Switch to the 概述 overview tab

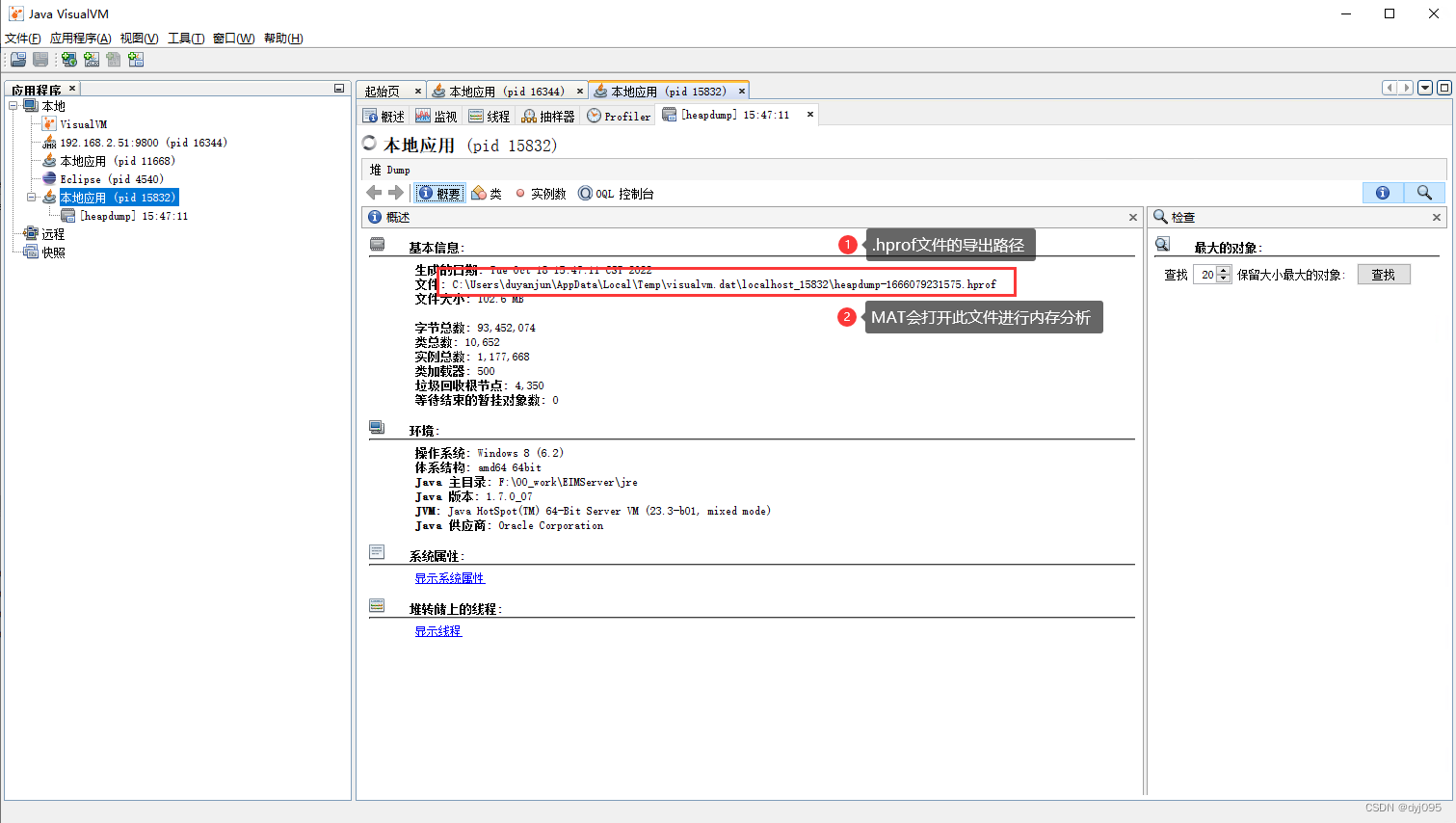coord(384,117)
